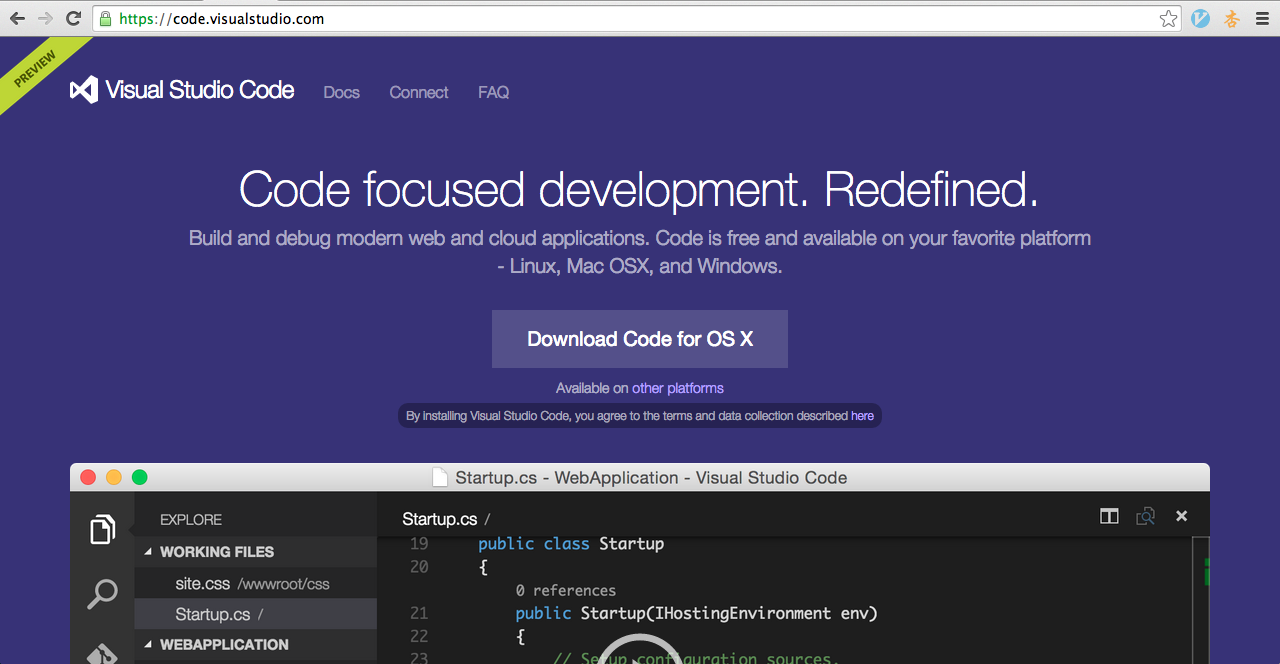Click the open preview icon beside split
1280x664 pixels.
pos(1146,516)
